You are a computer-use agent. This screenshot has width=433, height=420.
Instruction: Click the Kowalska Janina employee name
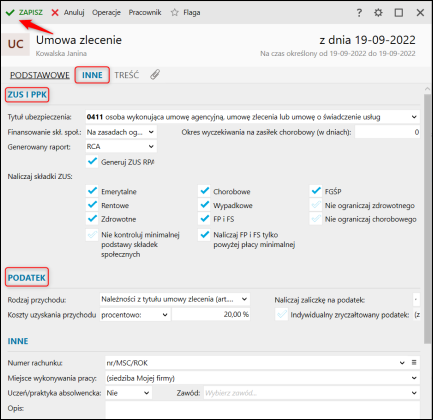(61, 53)
